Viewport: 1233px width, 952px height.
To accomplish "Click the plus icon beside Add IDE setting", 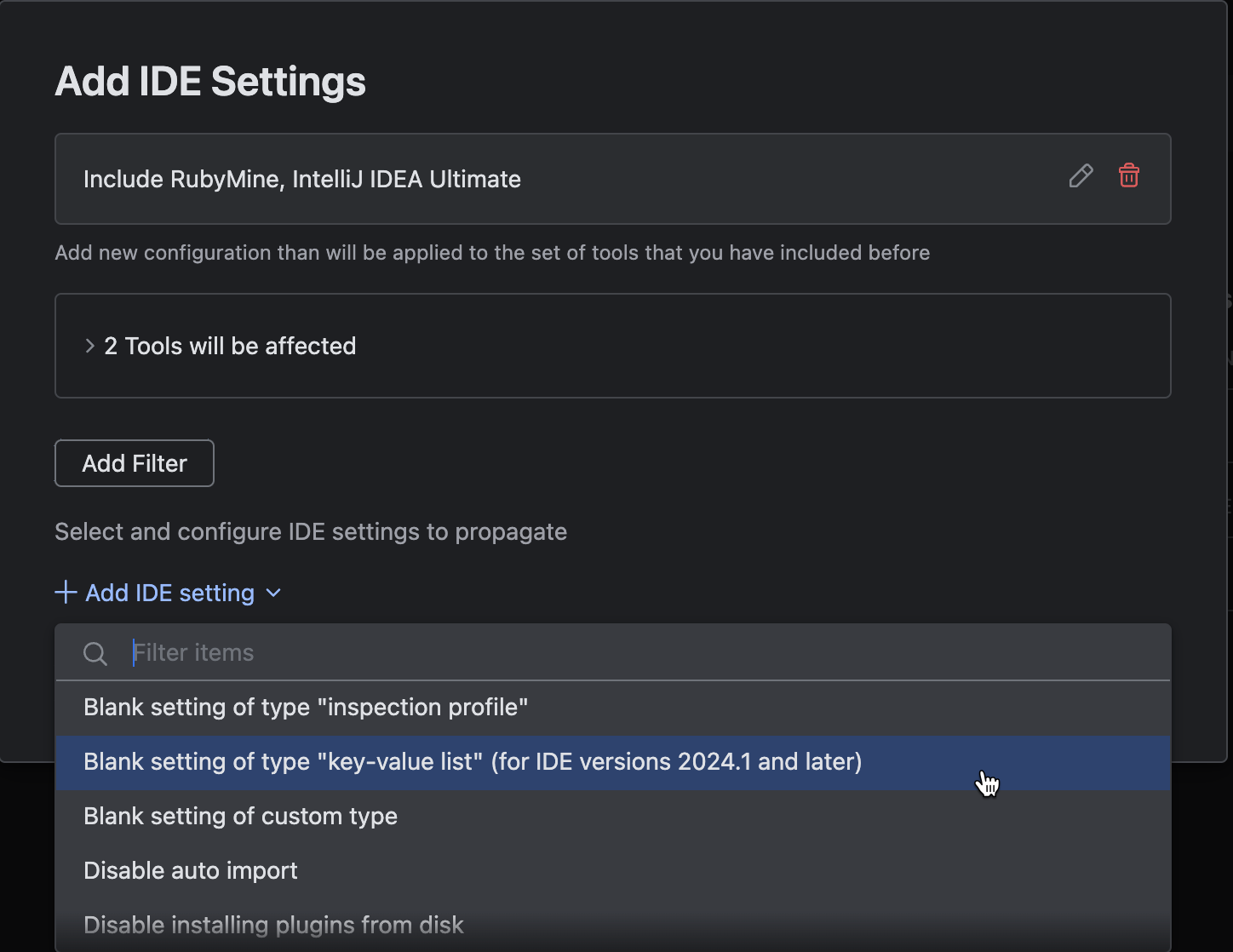I will (66, 593).
